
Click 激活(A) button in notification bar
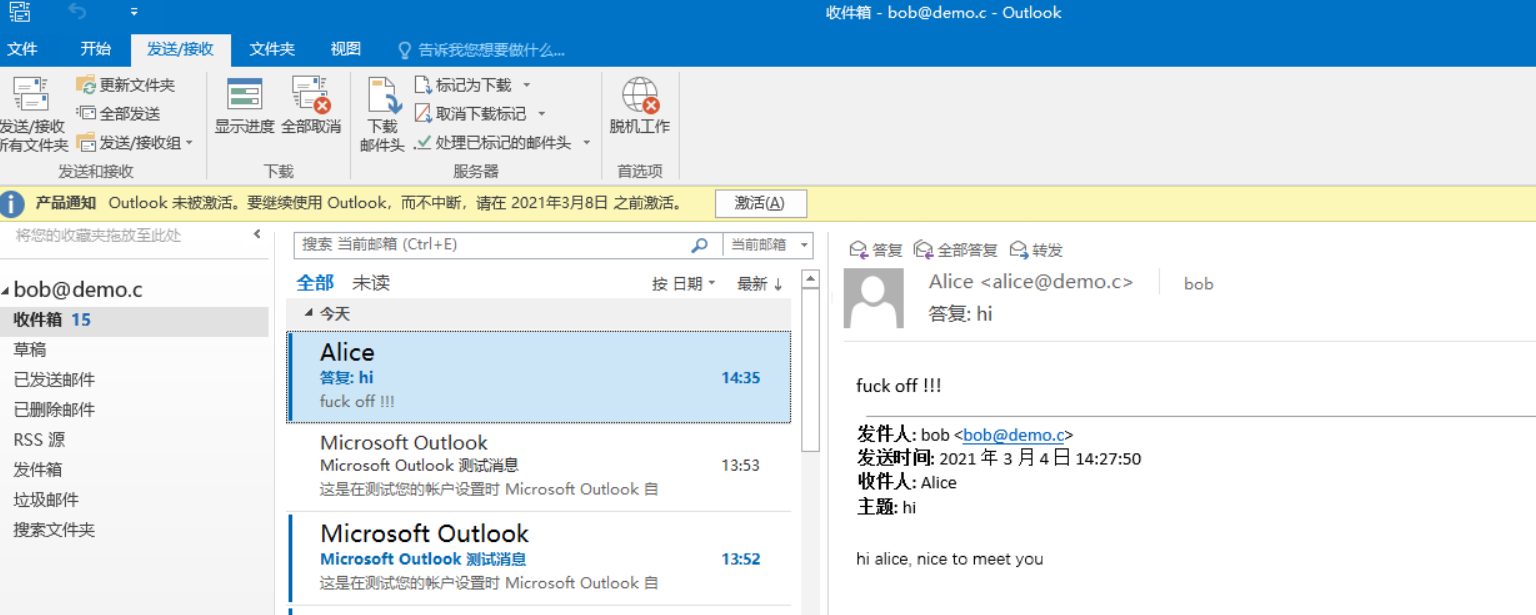(760, 203)
